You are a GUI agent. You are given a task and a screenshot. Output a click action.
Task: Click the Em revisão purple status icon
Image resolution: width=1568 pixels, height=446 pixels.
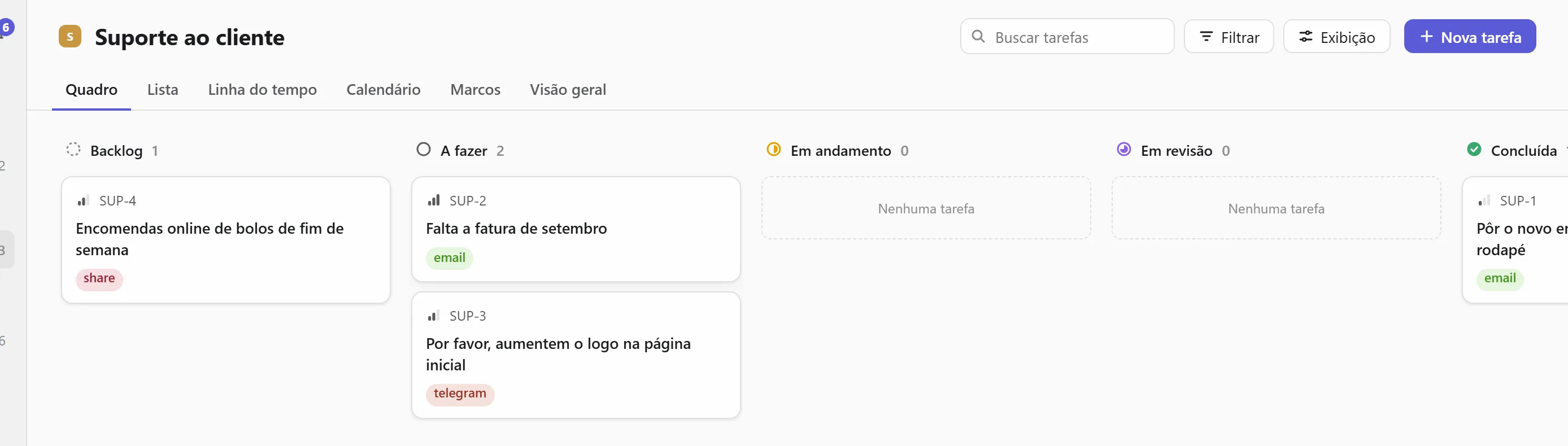coord(1123,150)
